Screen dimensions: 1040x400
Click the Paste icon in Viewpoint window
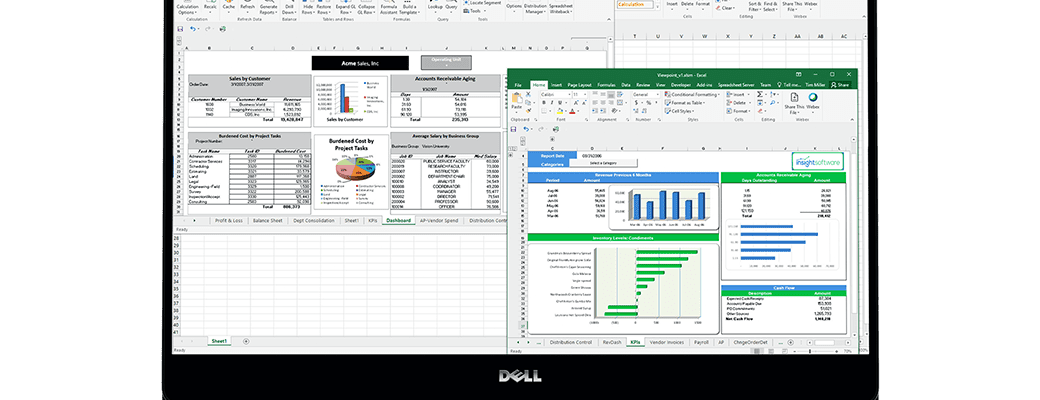(x=517, y=99)
